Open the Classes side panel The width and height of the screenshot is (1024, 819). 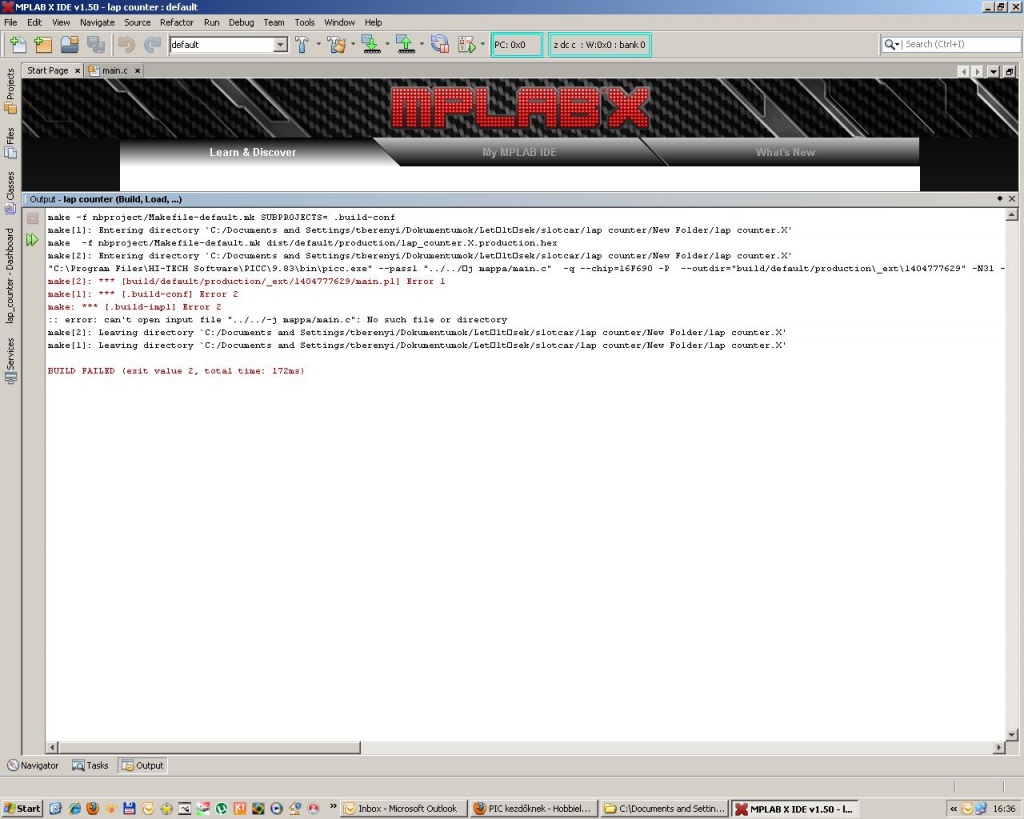tap(10, 193)
